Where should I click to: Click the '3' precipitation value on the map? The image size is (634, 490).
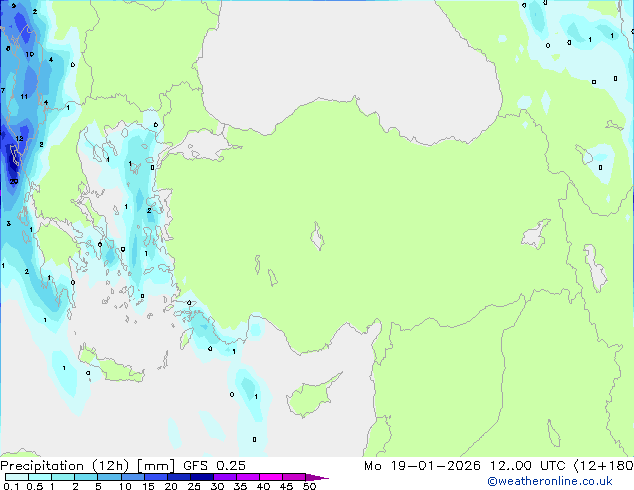[x=8, y=223]
